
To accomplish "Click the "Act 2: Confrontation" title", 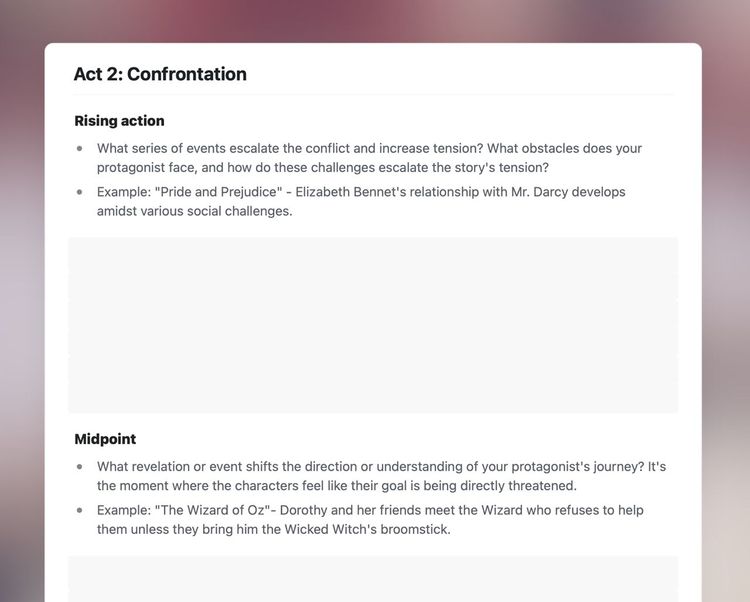I will coord(160,74).
